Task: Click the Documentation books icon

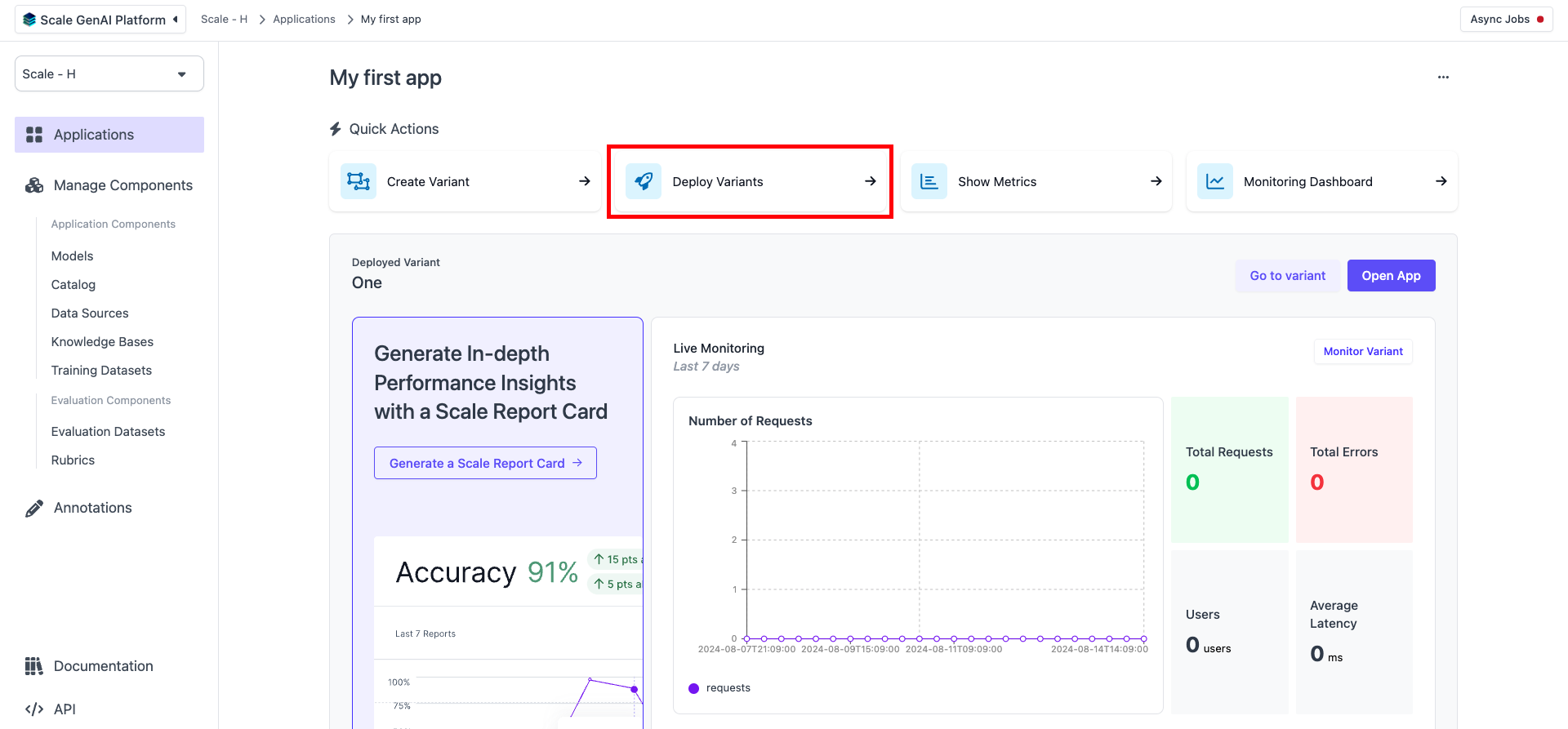Action: coord(33,666)
